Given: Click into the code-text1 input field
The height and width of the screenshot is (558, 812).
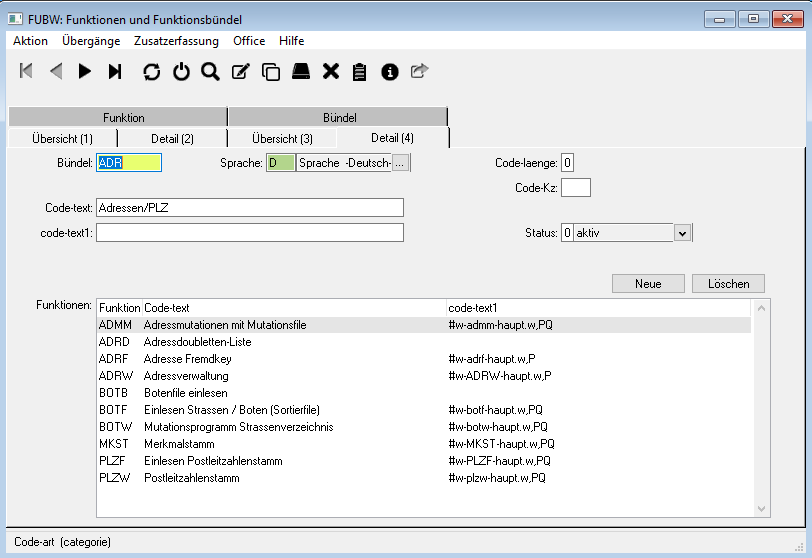Looking at the screenshot, I should 250,232.
